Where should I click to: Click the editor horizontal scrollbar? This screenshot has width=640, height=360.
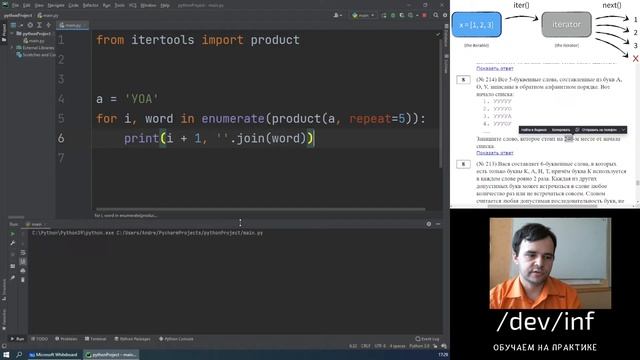[260, 209]
